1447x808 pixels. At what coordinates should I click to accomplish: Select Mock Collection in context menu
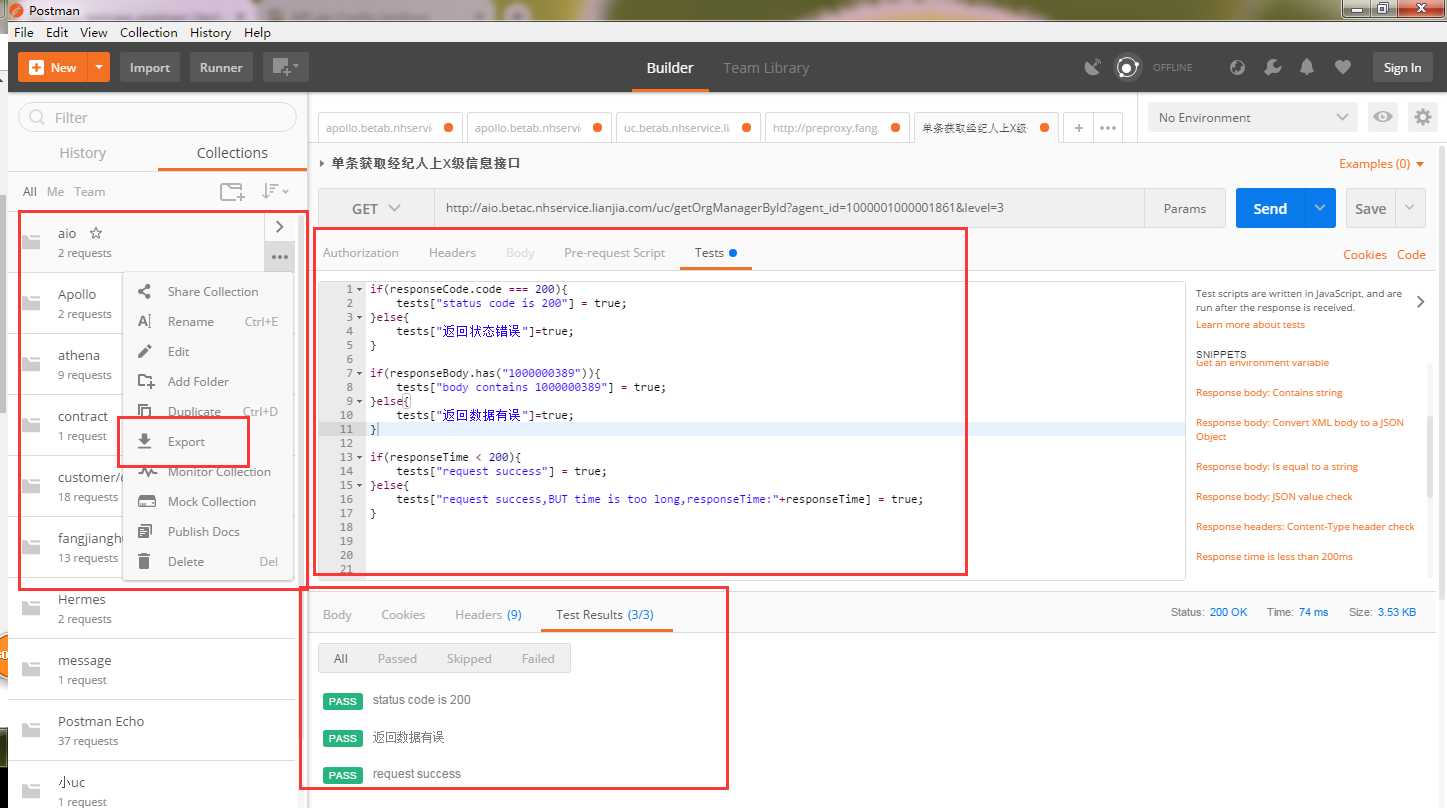pos(211,502)
